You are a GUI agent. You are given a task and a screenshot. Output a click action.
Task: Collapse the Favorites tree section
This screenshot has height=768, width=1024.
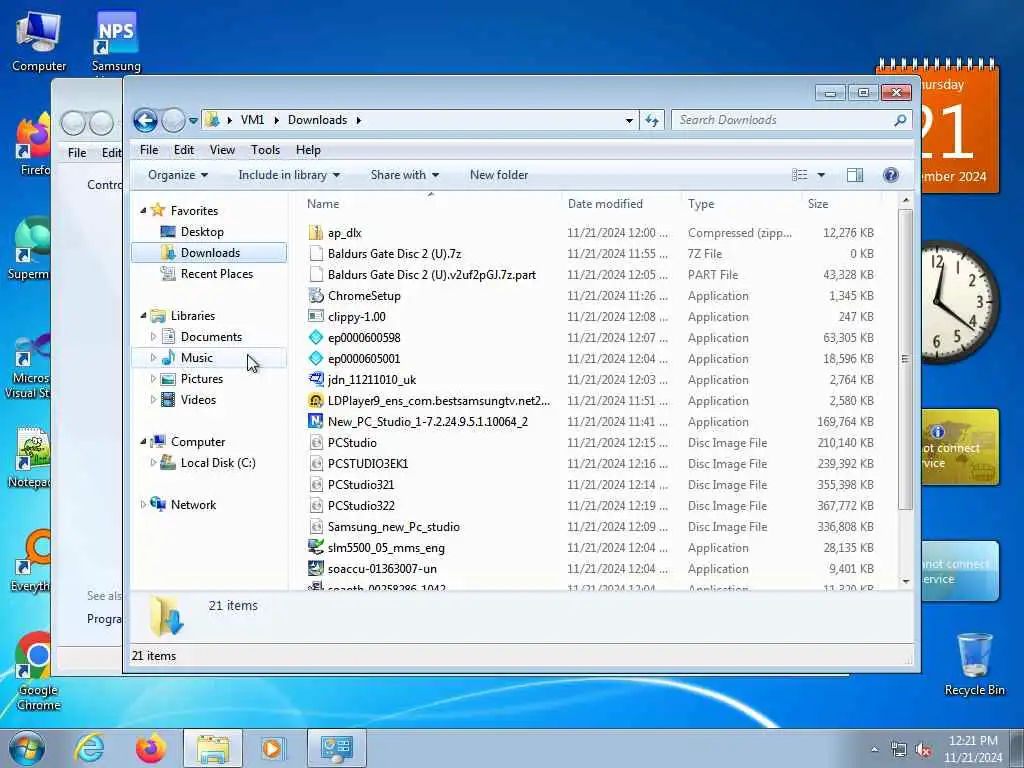point(143,210)
